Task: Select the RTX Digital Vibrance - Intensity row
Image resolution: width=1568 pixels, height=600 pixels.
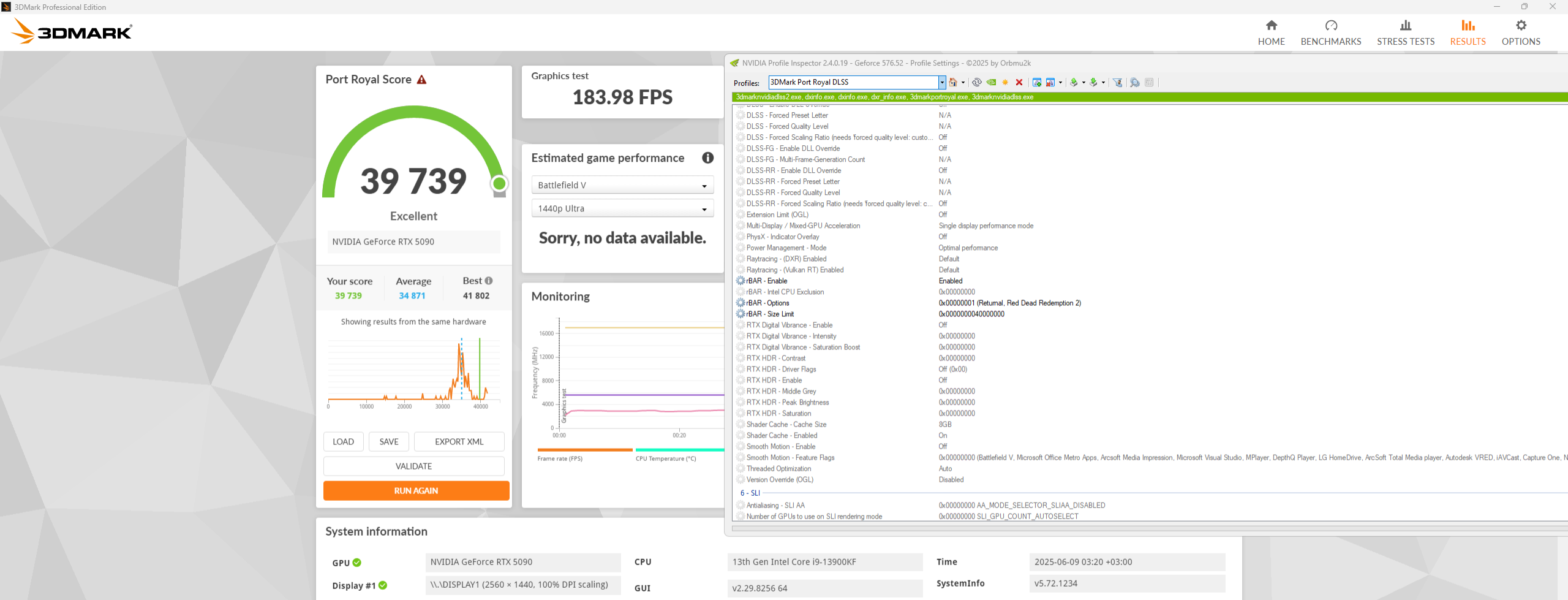Action: 1151,336
